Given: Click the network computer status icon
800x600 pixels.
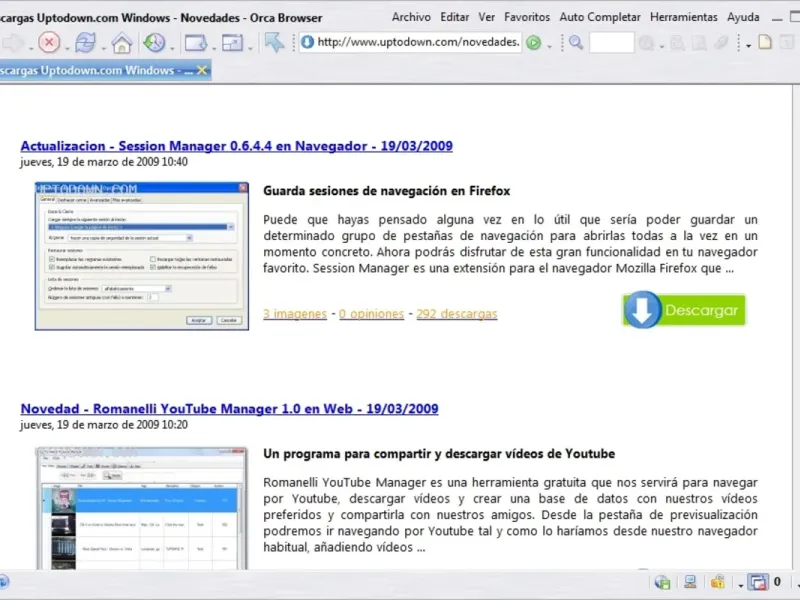Looking at the screenshot, I should point(690,582).
